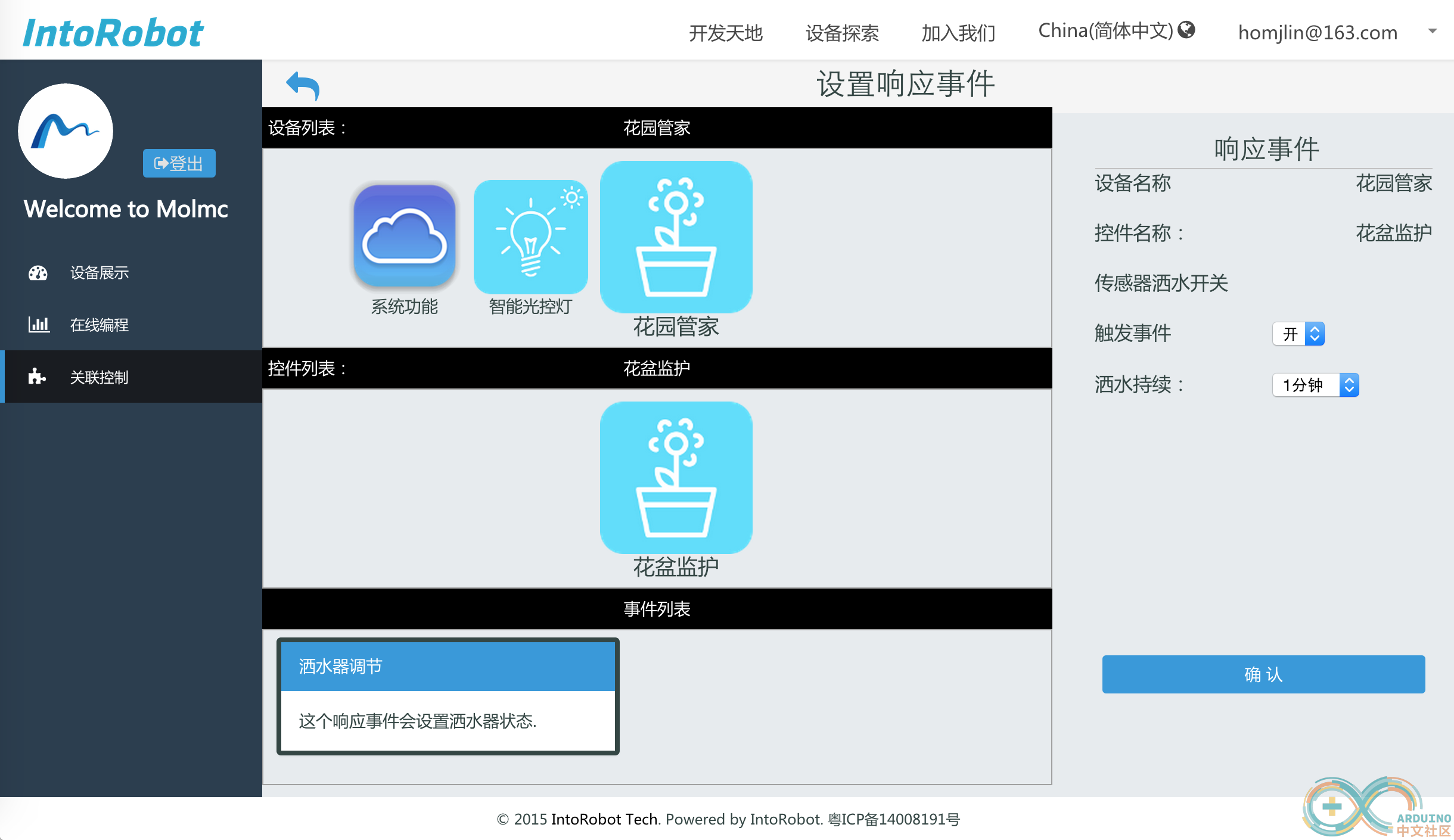Expand the account dropdown arrow
The image size is (1454, 840).
pos(1433,31)
